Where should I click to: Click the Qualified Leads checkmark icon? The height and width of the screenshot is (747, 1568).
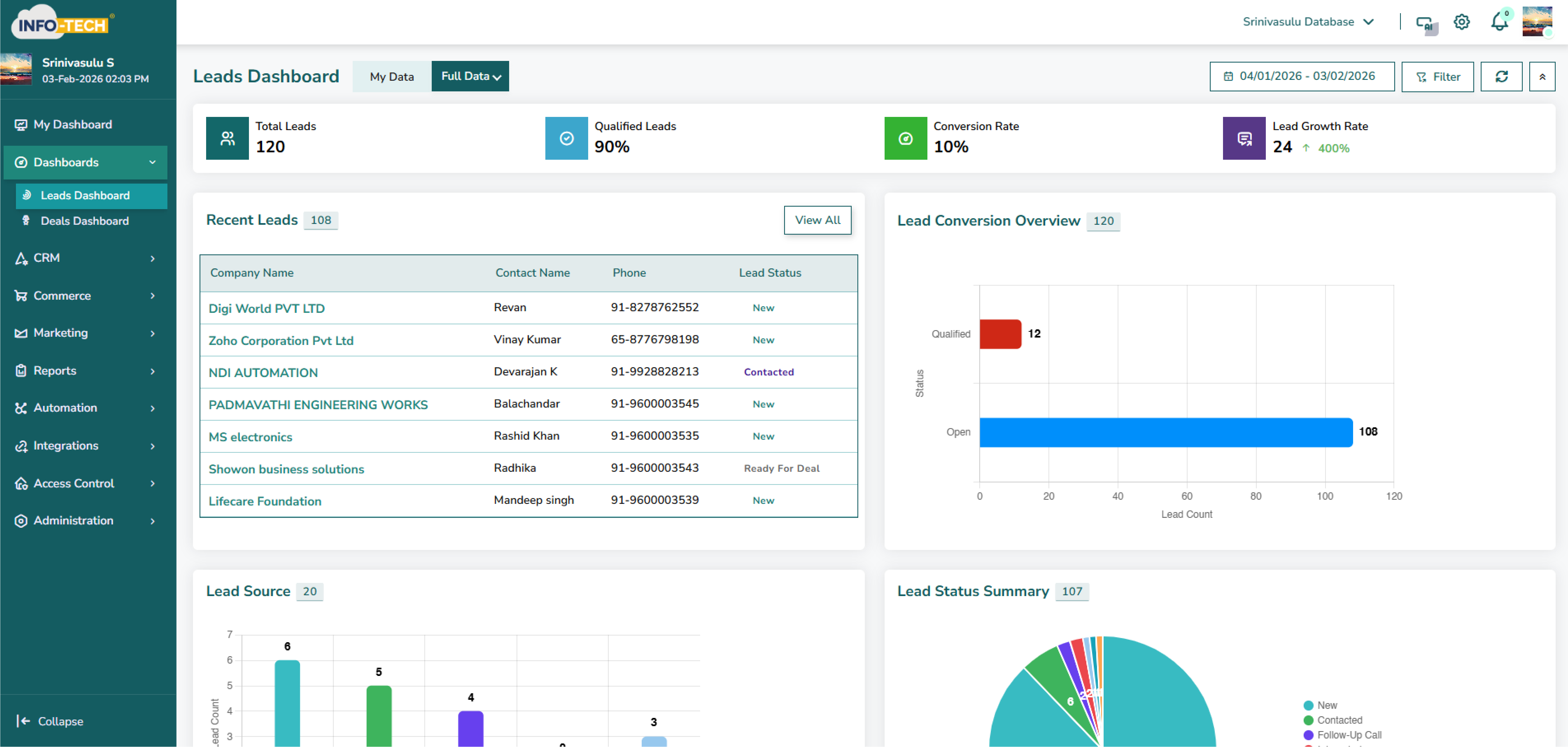[566, 138]
